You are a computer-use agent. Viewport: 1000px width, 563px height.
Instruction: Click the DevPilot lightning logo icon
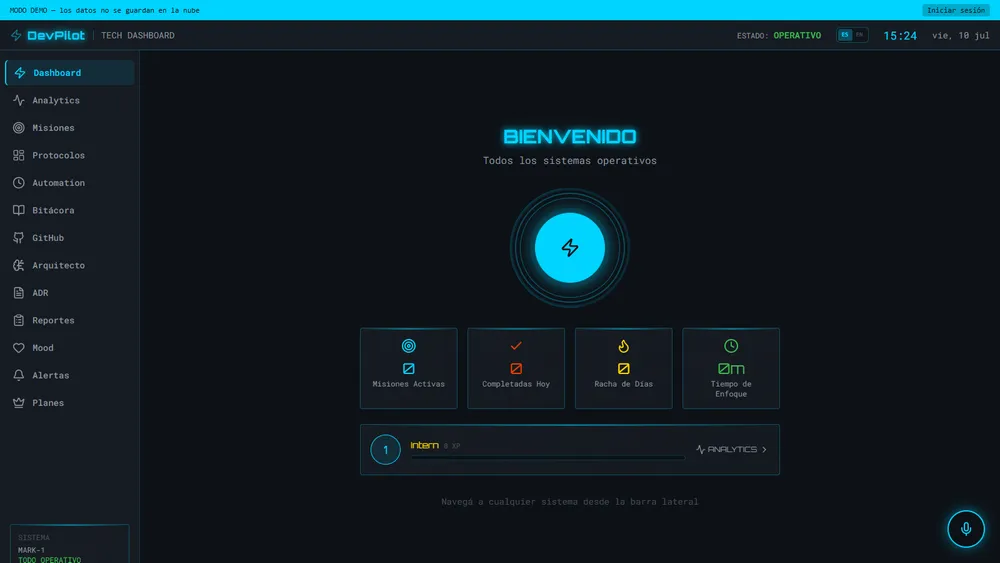click(x=16, y=35)
